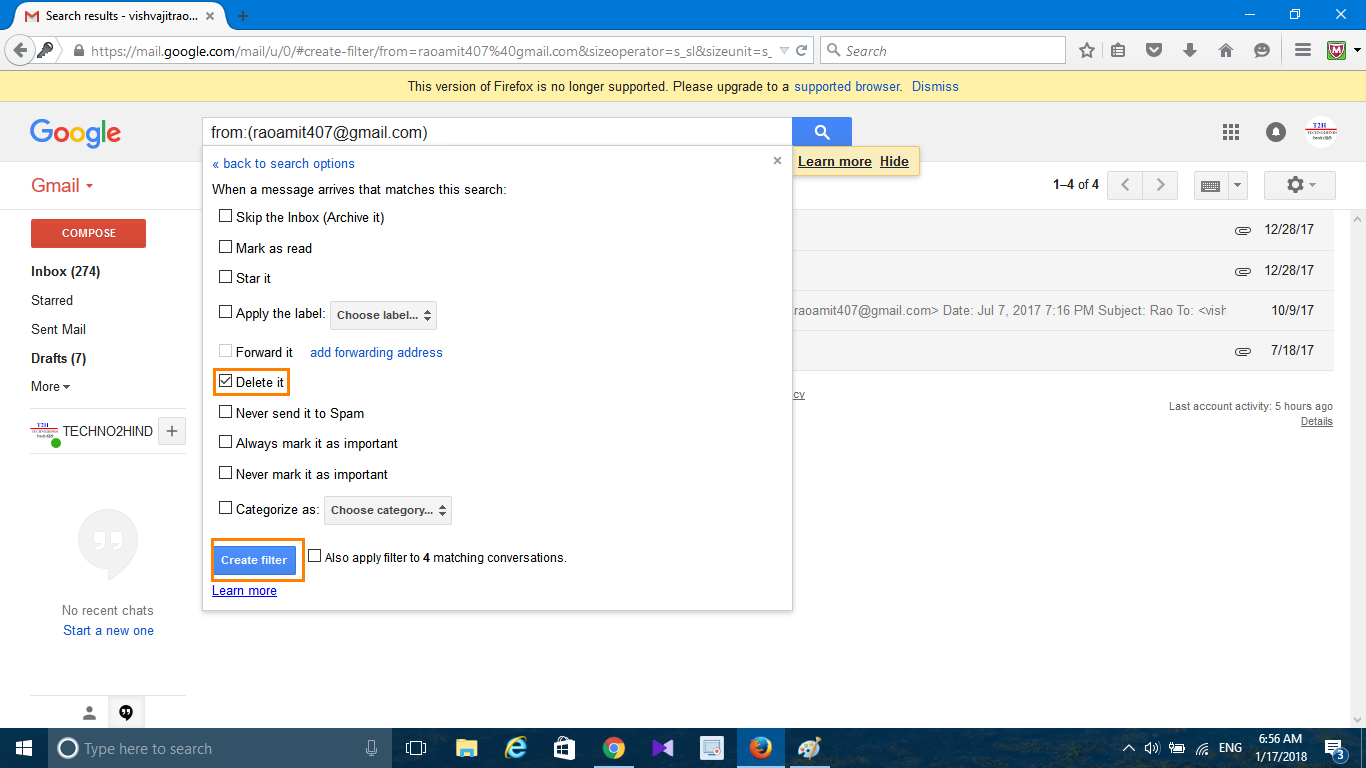1366x768 pixels.
Task: Check Skip the Inbox (Archive it)
Action: click(225, 216)
